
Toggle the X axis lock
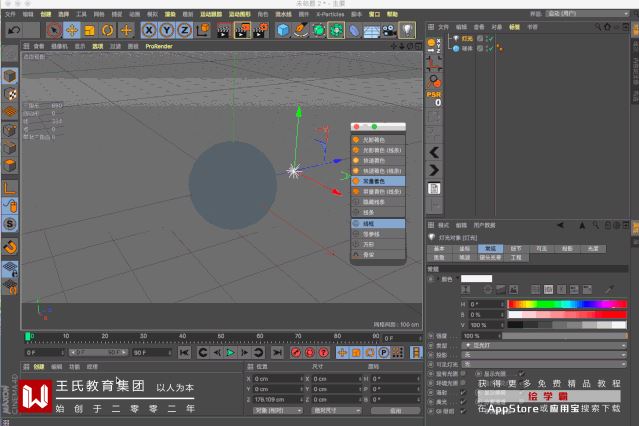pyautogui.click(x=149, y=31)
